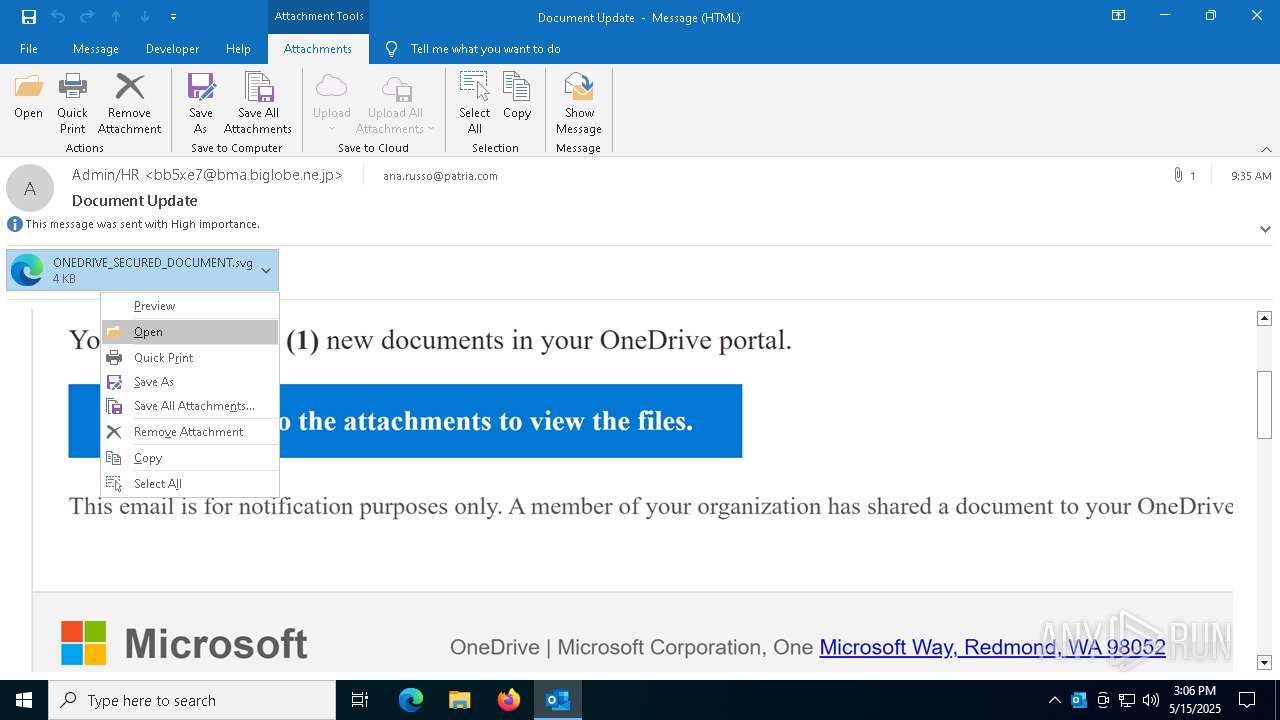
Task: Click Save All Attachments ribbon button
Action: 258,104
